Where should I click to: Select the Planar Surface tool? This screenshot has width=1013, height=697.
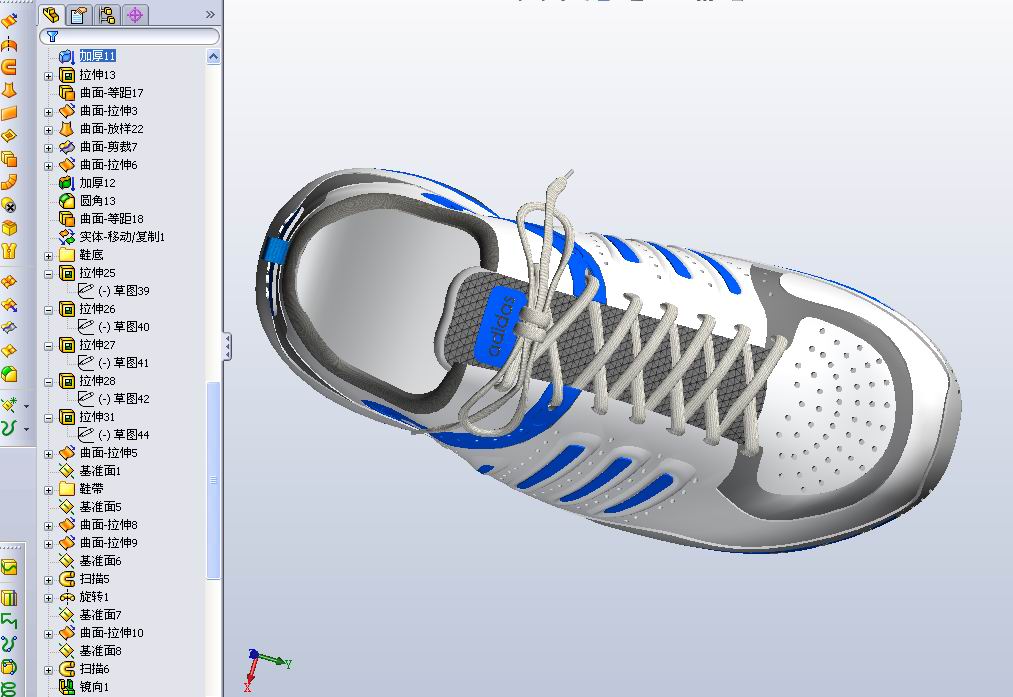pyautogui.click(x=9, y=113)
